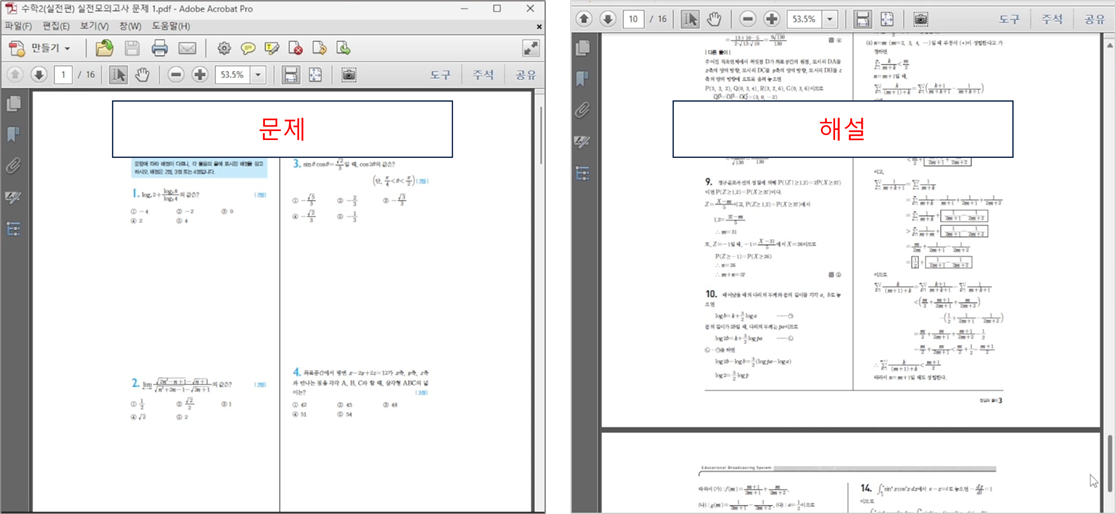Click the Open file folder icon
This screenshot has width=1116, height=514.
click(104, 48)
